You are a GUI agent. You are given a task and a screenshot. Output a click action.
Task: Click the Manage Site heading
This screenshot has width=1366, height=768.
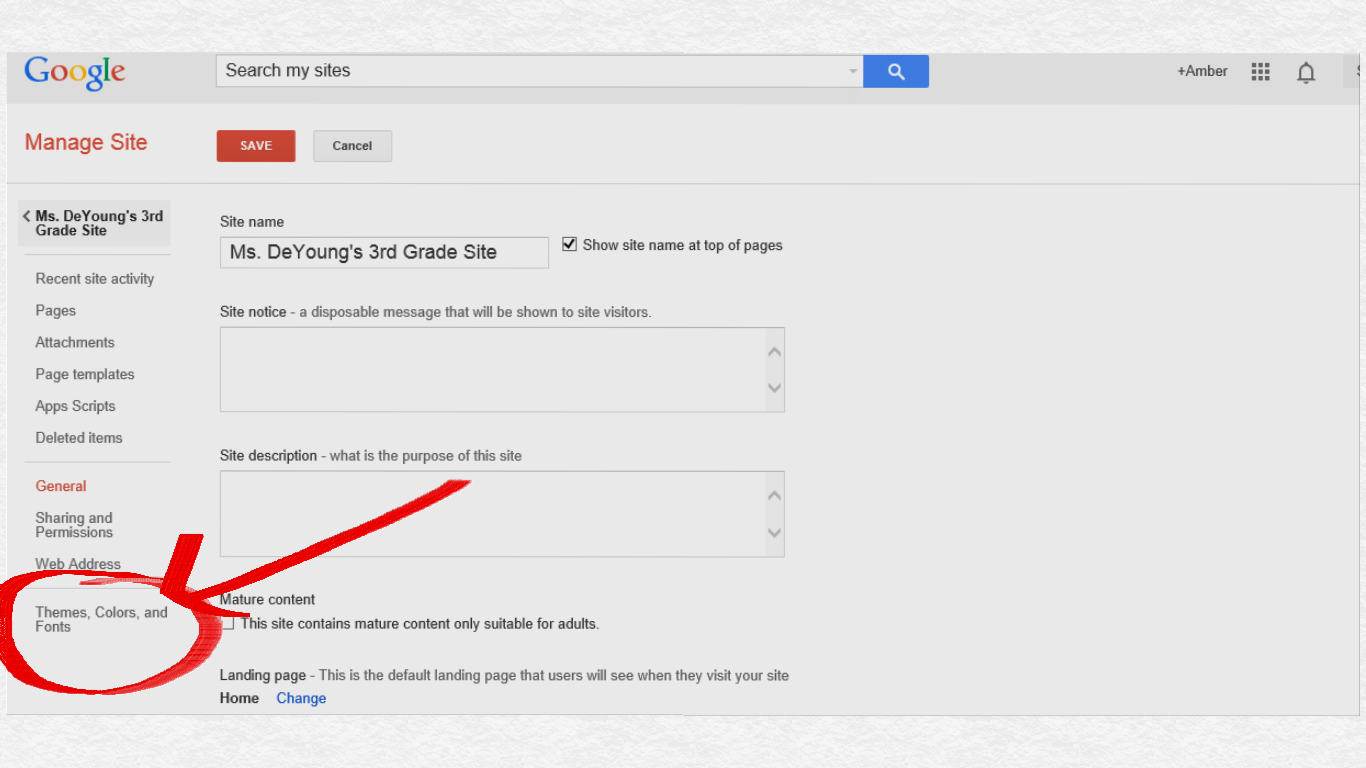pos(86,142)
